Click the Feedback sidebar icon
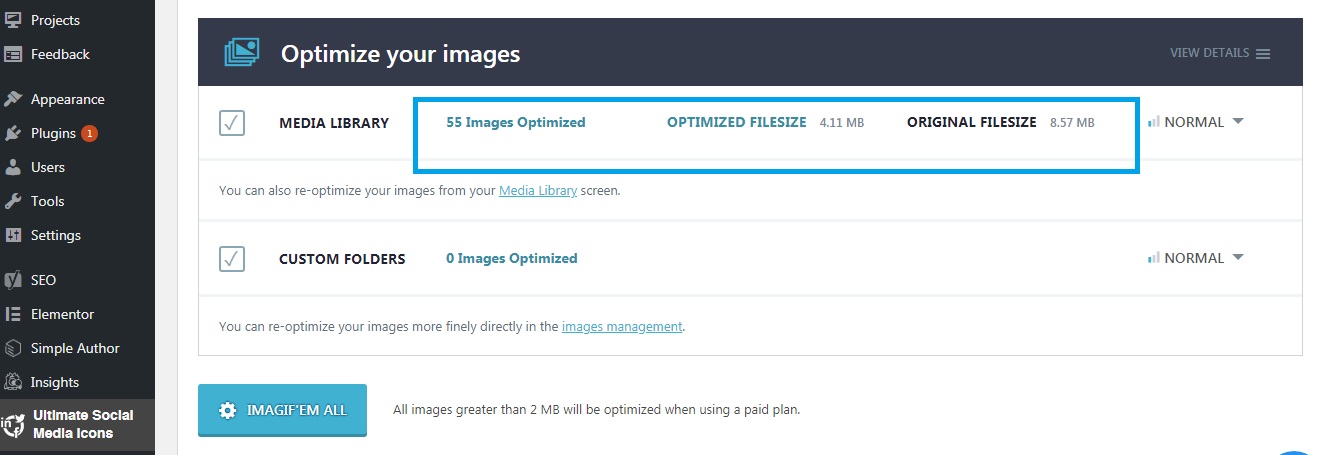The width and height of the screenshot is (1321, 455). click(x=13, y=54)
